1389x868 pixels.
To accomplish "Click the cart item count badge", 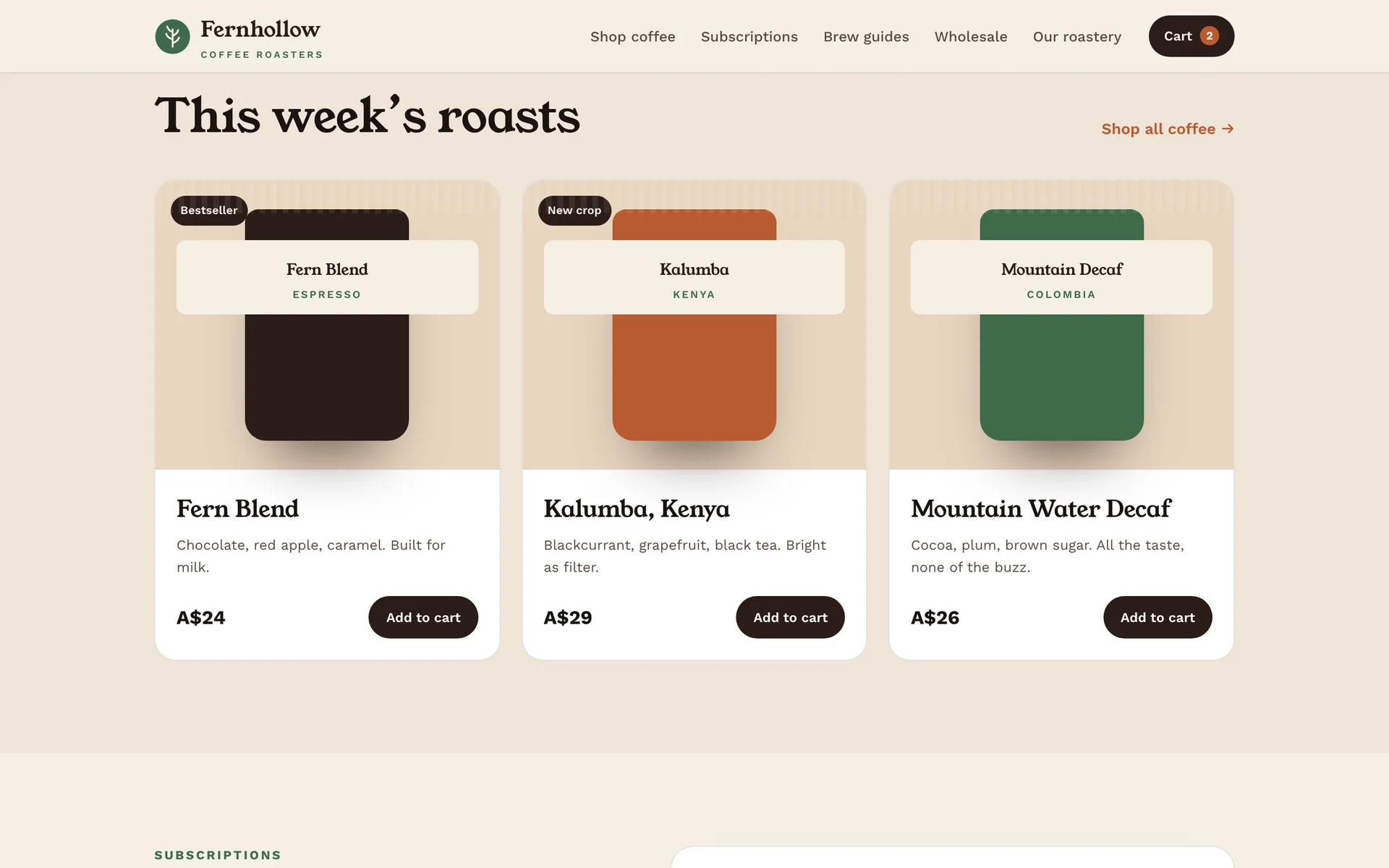I will click(1209, 36).
